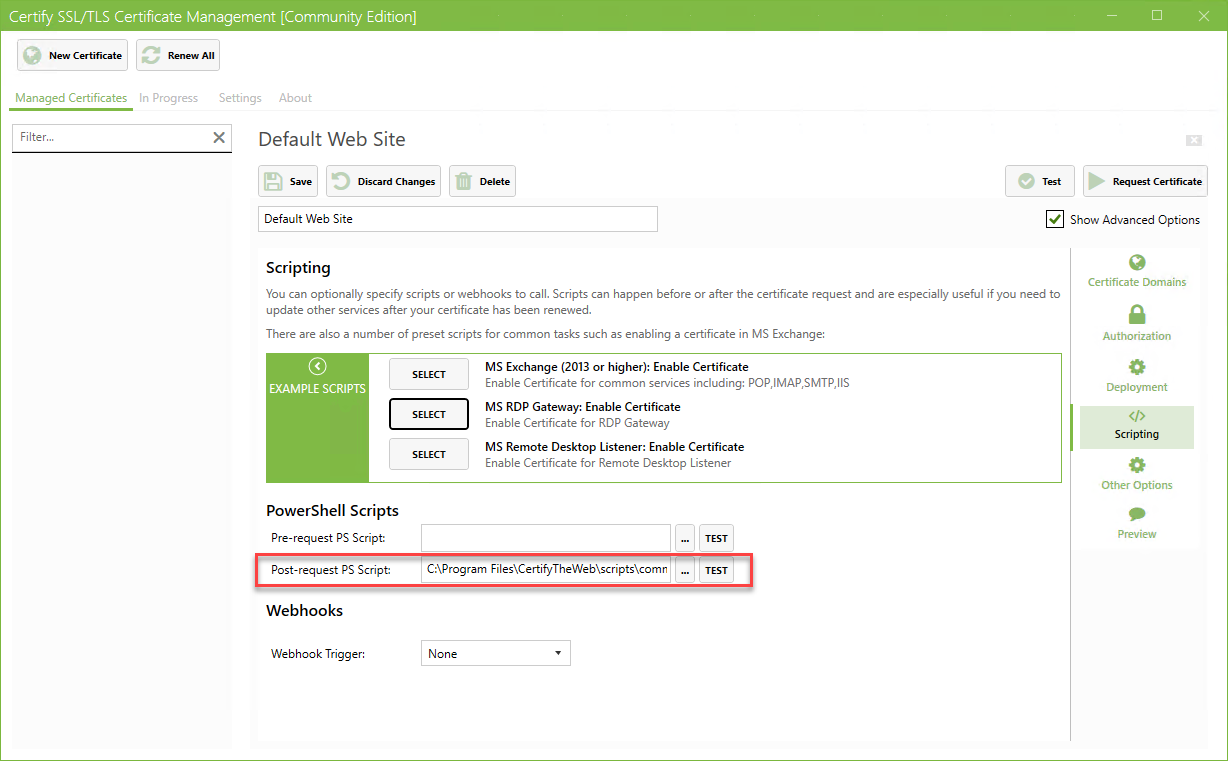The height and width of the screenshot is (761, 1228).
Task: Click the New Certificate button
Action: coord(72,56)
